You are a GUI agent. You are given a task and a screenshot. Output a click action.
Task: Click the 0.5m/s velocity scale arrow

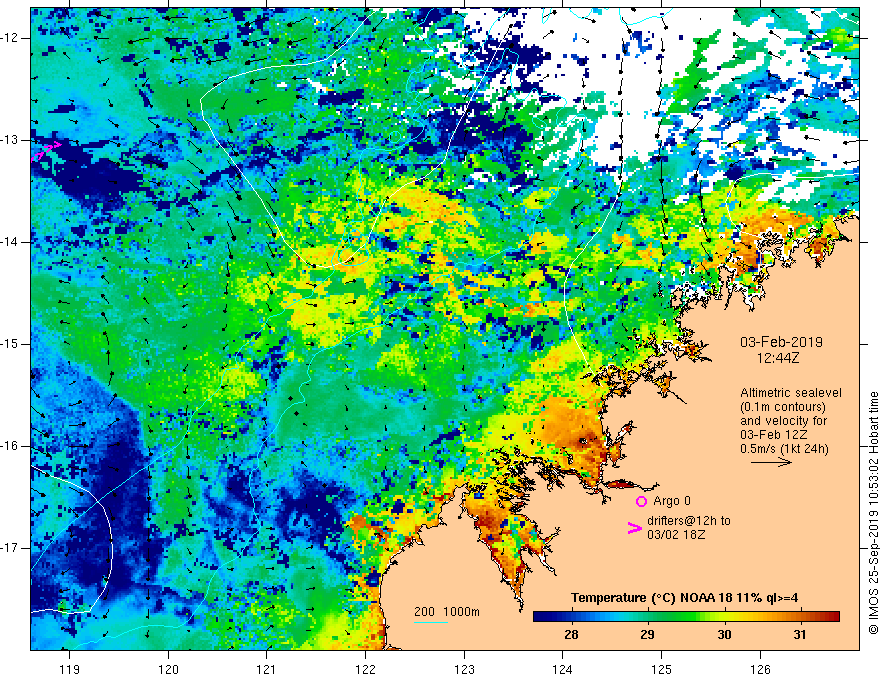[x=771, y=462]
